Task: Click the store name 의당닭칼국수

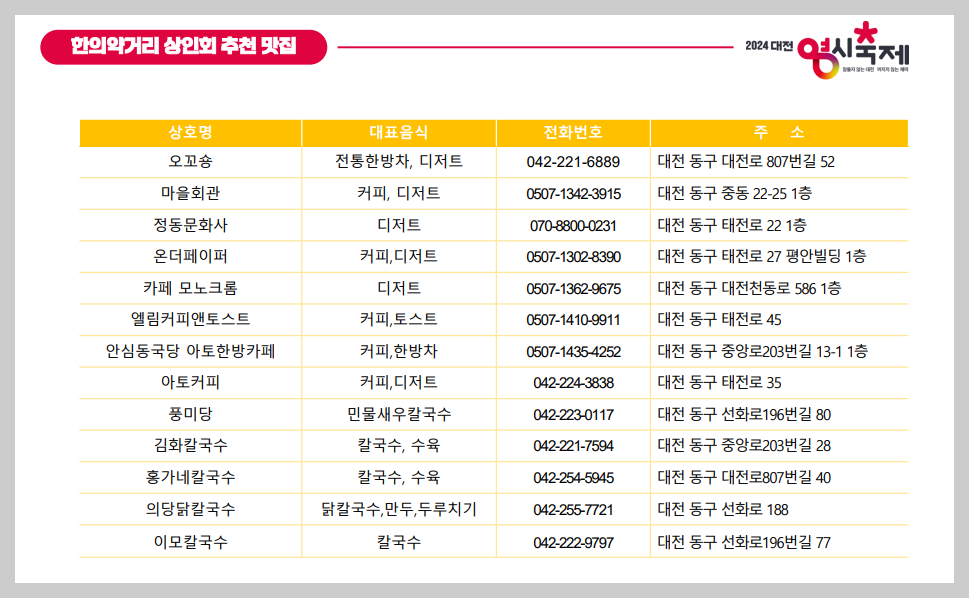Action: click(x=190, y=509)
